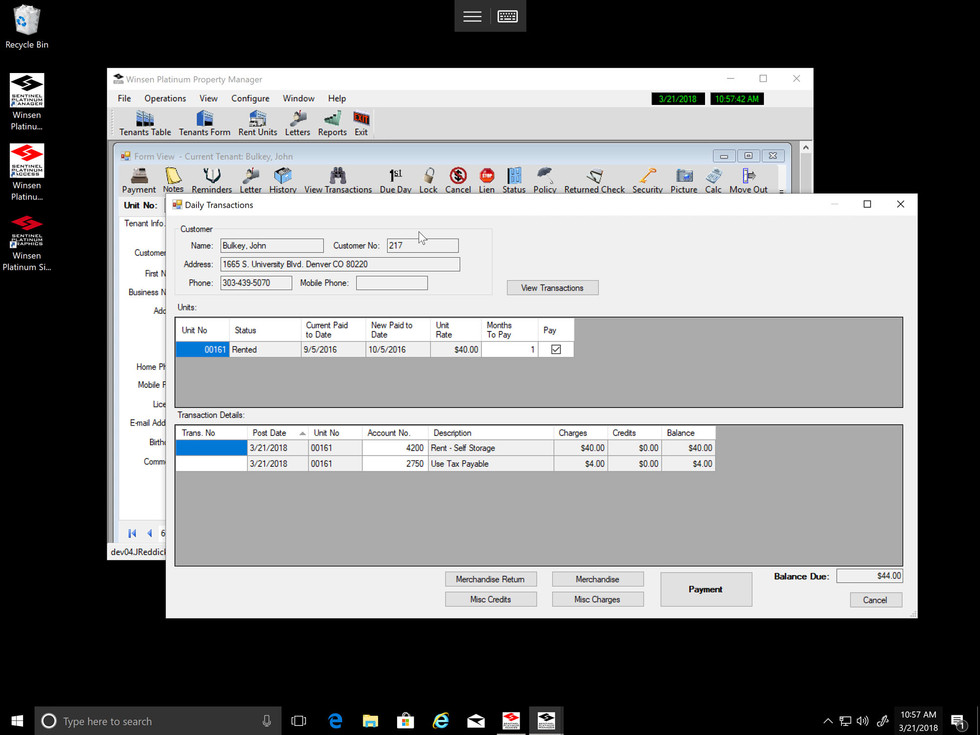Open the Picture tool in Form View

click(x=684, y=181)
